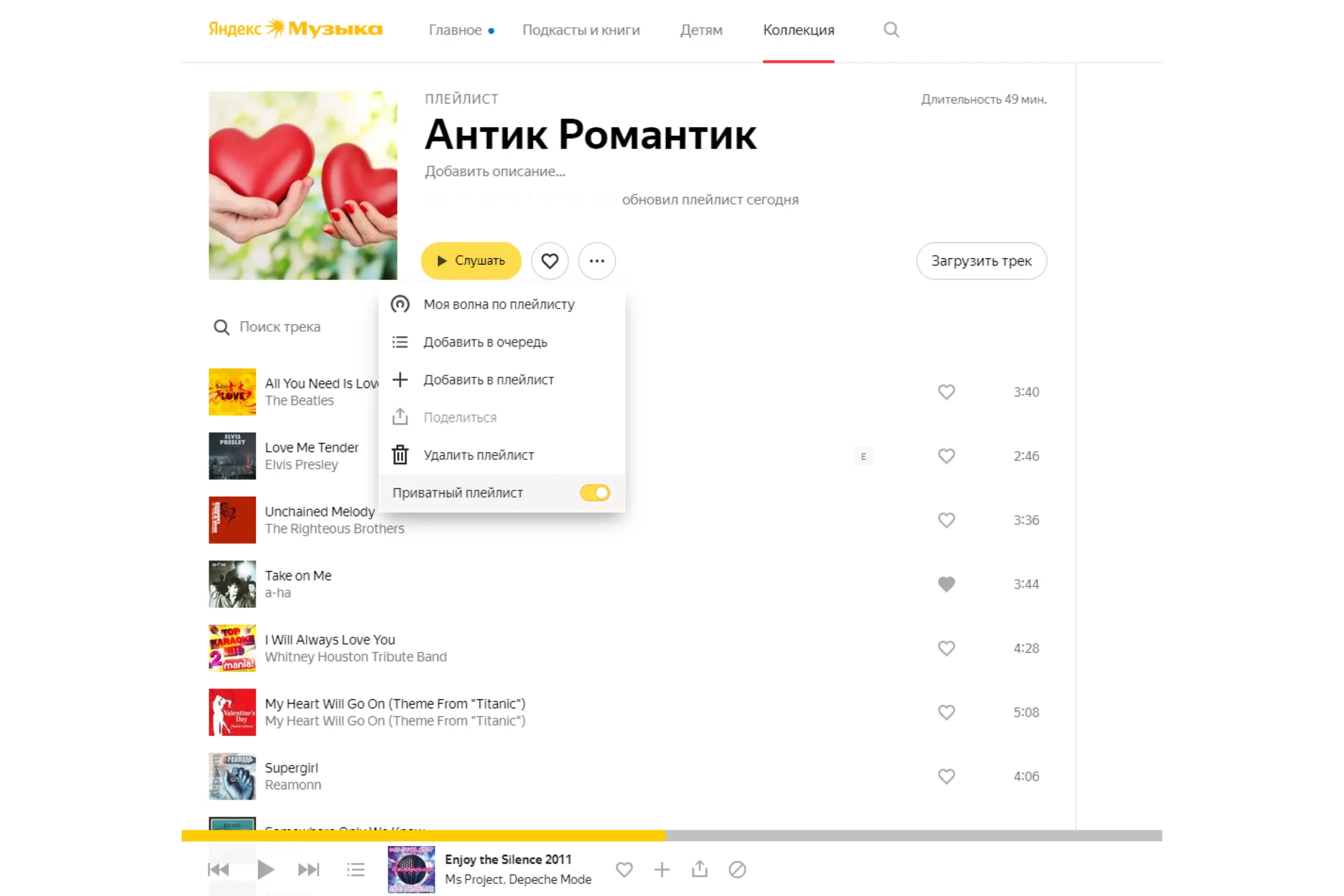Viewport: 1344px width, 896px height.
Task: Share current track from the player bar
Action: (x=699, y=869)
